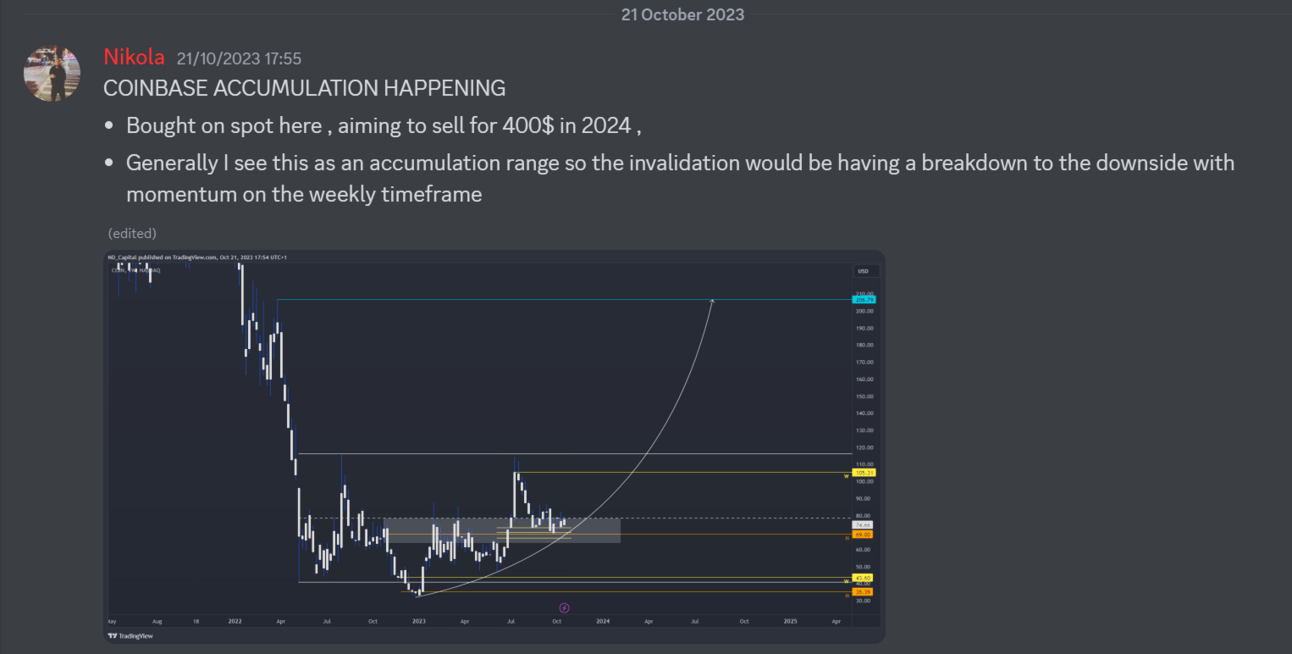Screen dimensions: 1292x654
Task: Click the yellow 43.60 price label
Action: tap(864, 578)
